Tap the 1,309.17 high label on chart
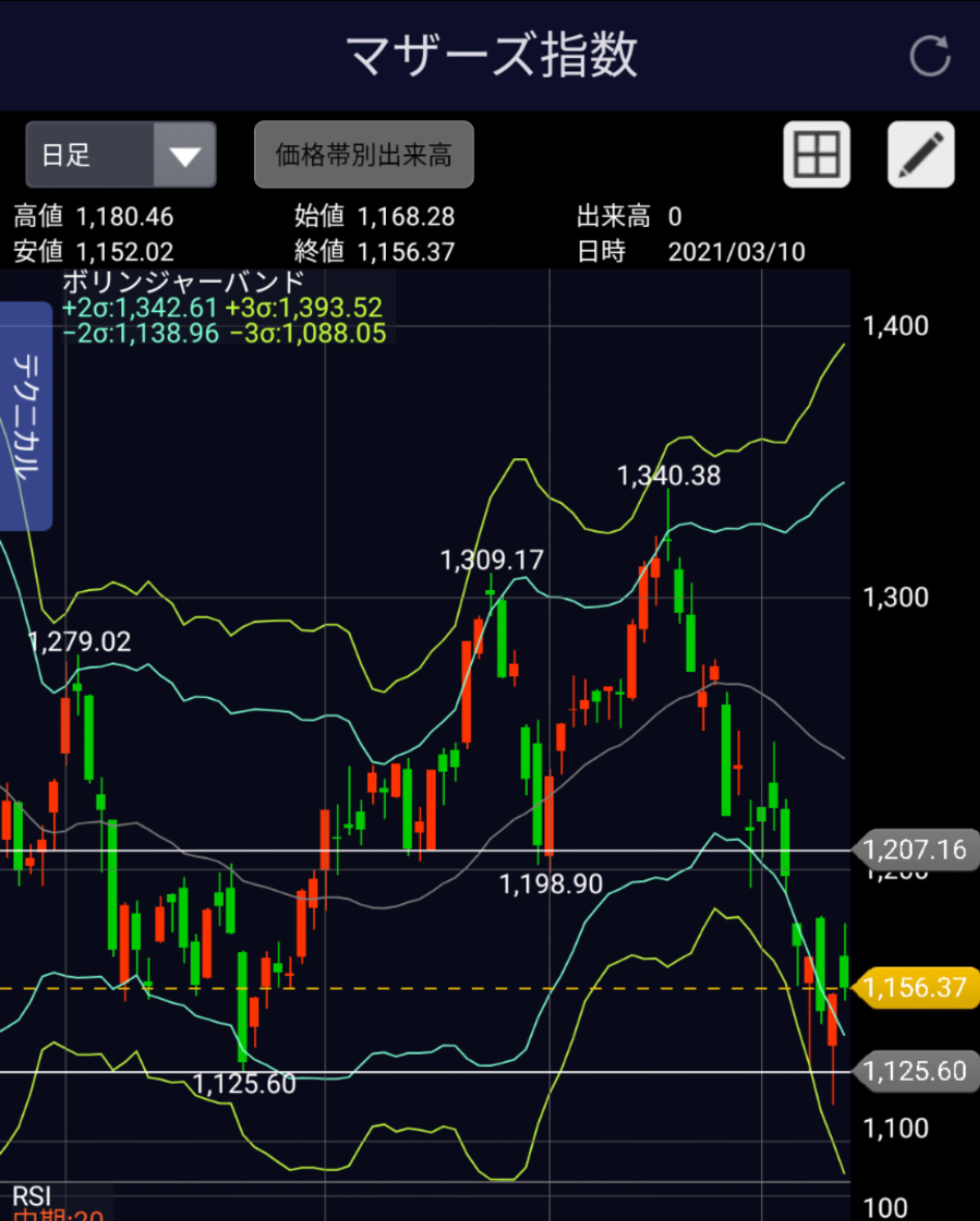Image resolution: width=980 pixels, height=1221 pixels. pyautogui.click(x=492, y=560)
